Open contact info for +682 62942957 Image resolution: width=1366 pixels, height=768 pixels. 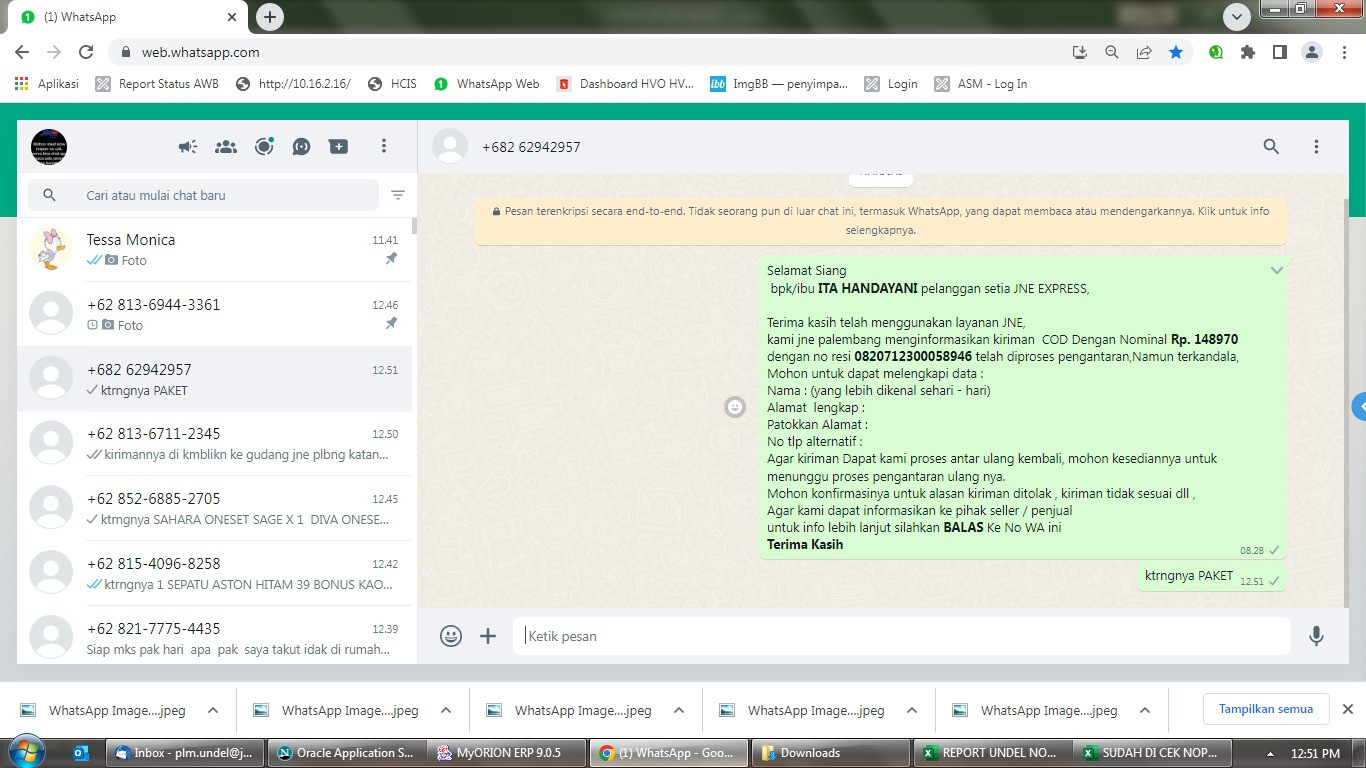pyautogui.click(x=531, y=147)
